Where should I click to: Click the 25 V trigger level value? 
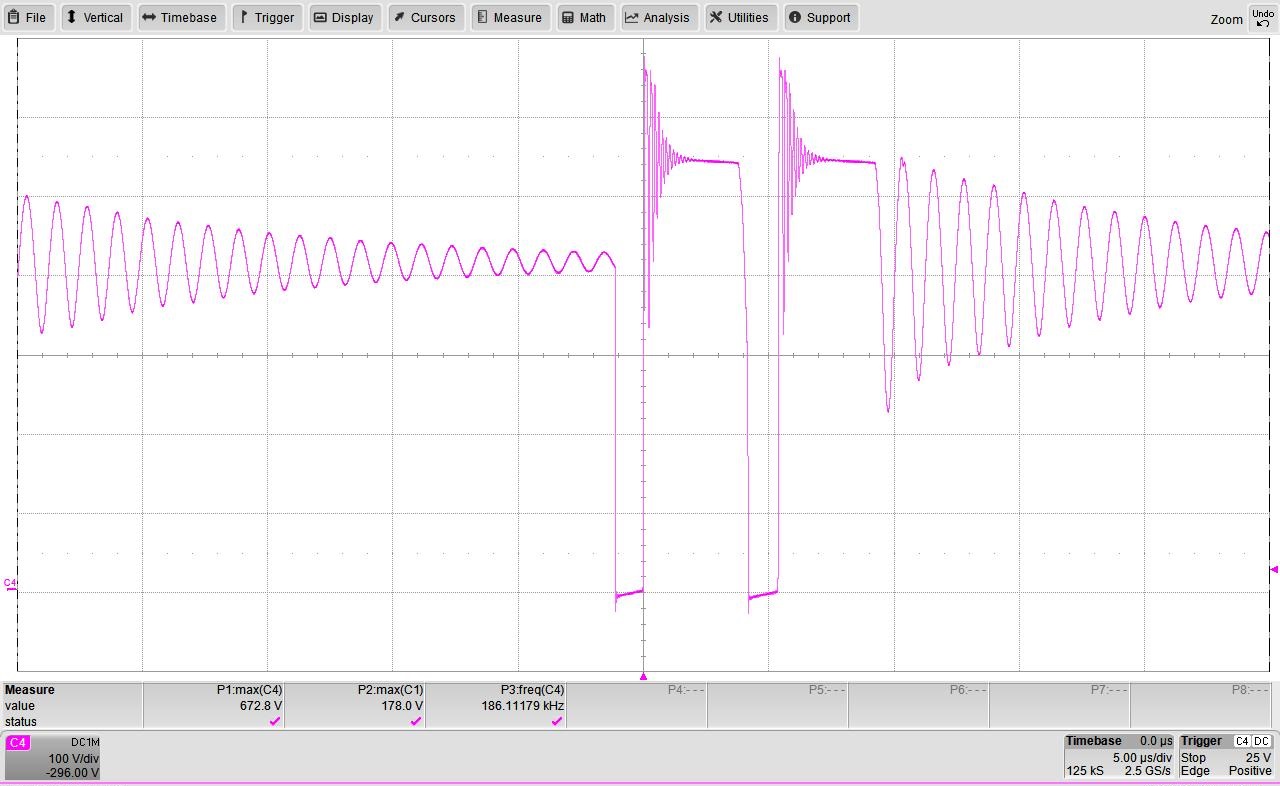1258,758
